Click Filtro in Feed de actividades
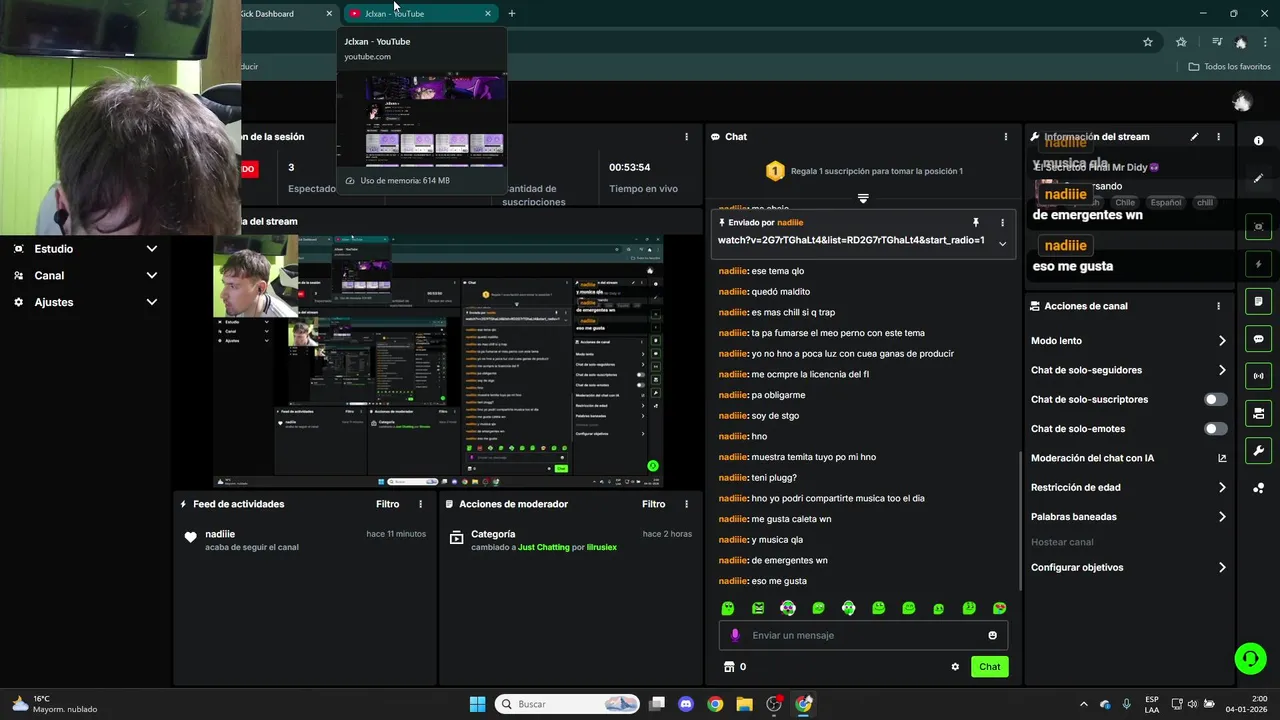 pyautogui.click(x=387, y=504)
